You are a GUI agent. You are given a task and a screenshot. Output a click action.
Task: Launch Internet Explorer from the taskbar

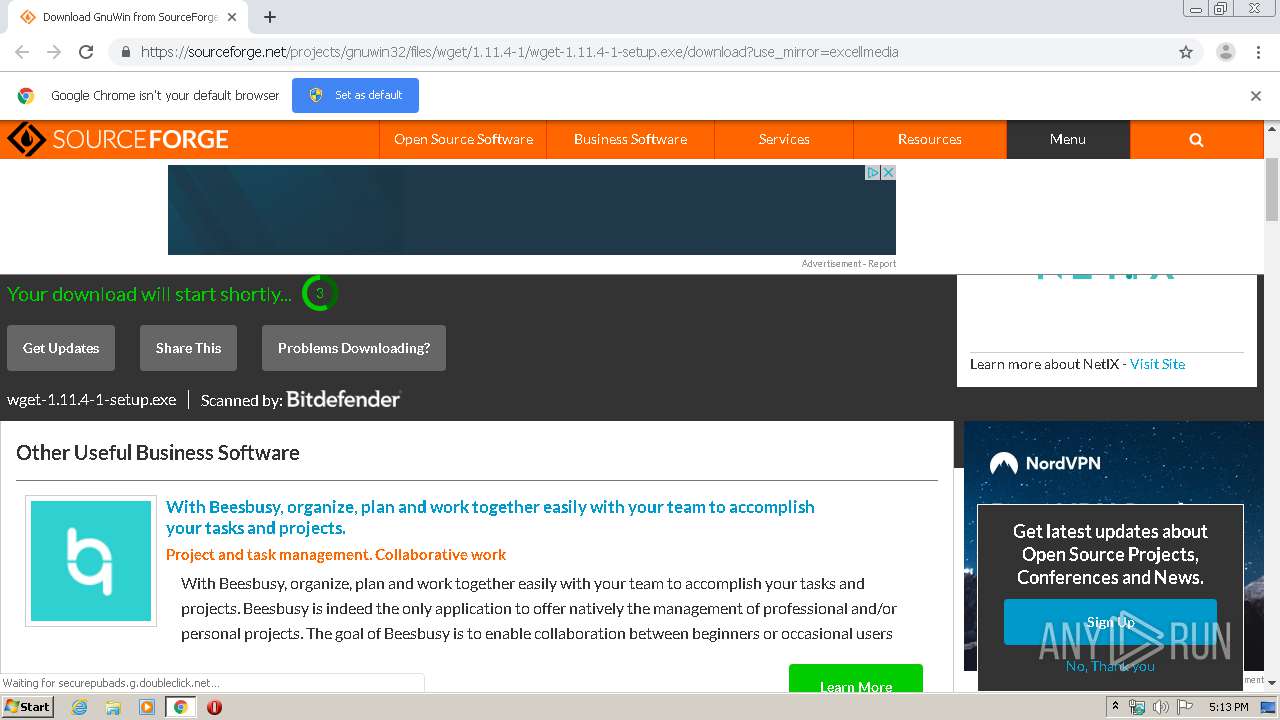pyautogui.click(x=79, y=707)
